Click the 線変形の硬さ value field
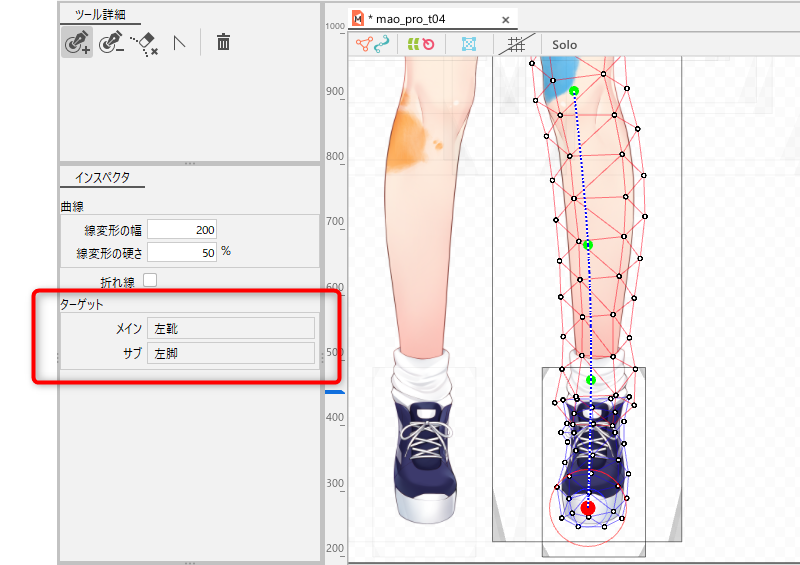The width and height of the screenshot is (800, 565). (182, 252)
